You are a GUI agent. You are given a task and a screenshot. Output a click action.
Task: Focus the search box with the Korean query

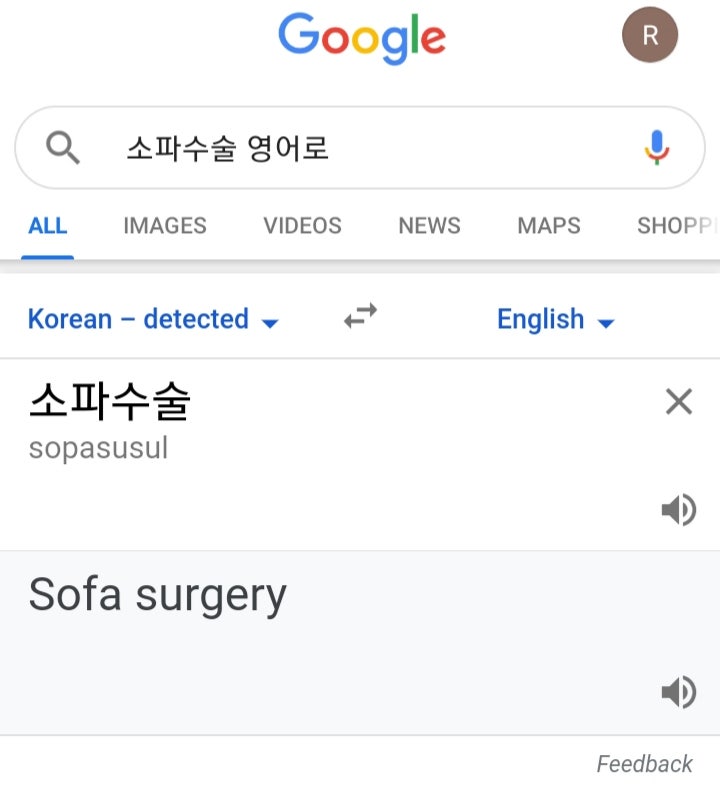(360, 147)
